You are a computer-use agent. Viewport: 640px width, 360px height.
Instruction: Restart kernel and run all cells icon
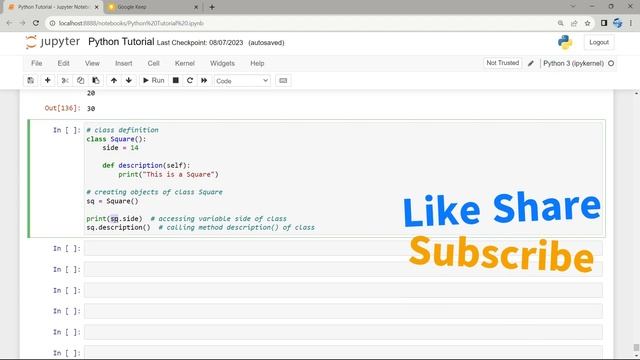click(x=204, y=80)
